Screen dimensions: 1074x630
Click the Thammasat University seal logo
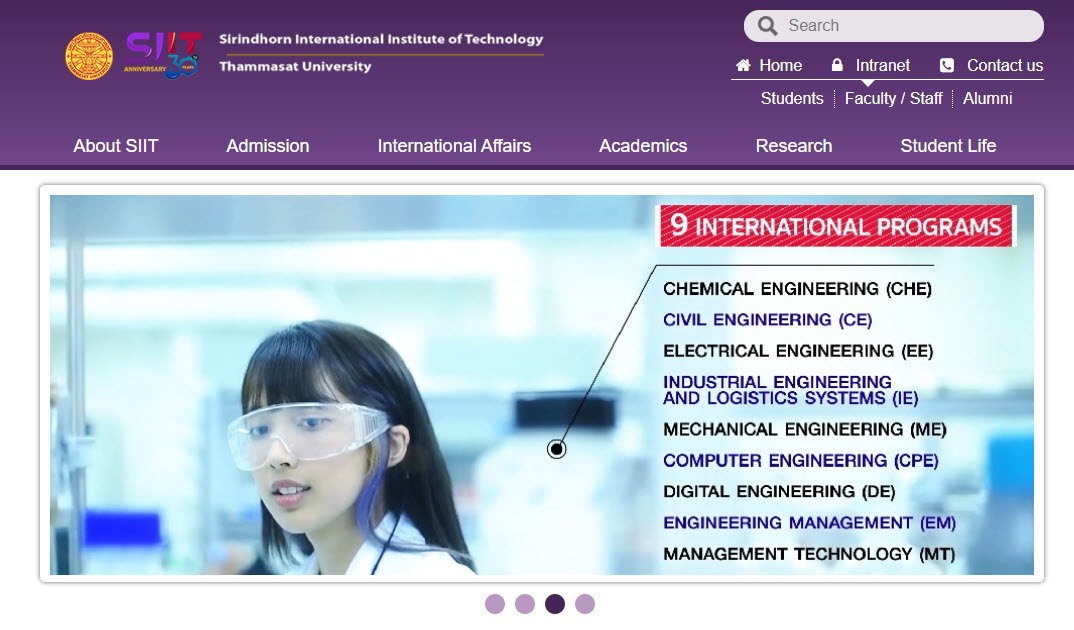pos(89,55)
